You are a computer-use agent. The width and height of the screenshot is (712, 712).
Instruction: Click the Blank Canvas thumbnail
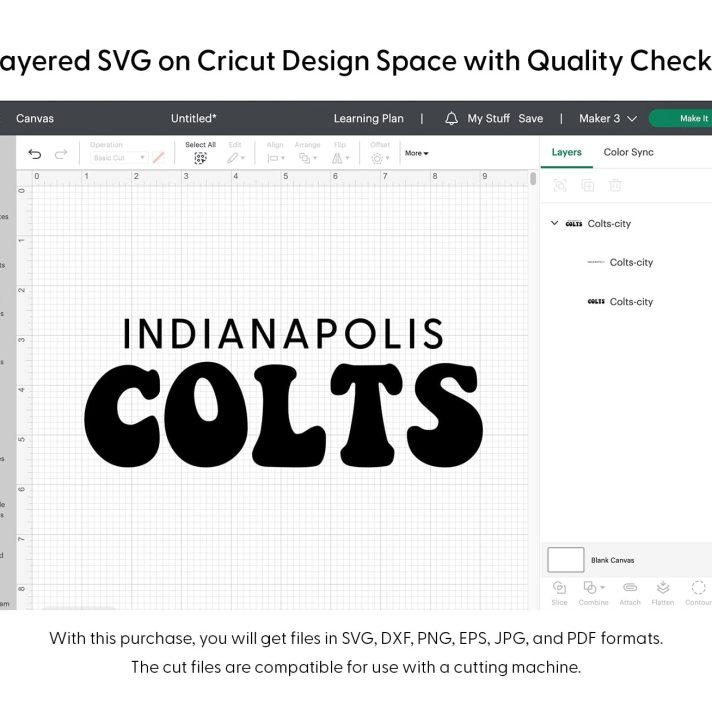point(565,560)
